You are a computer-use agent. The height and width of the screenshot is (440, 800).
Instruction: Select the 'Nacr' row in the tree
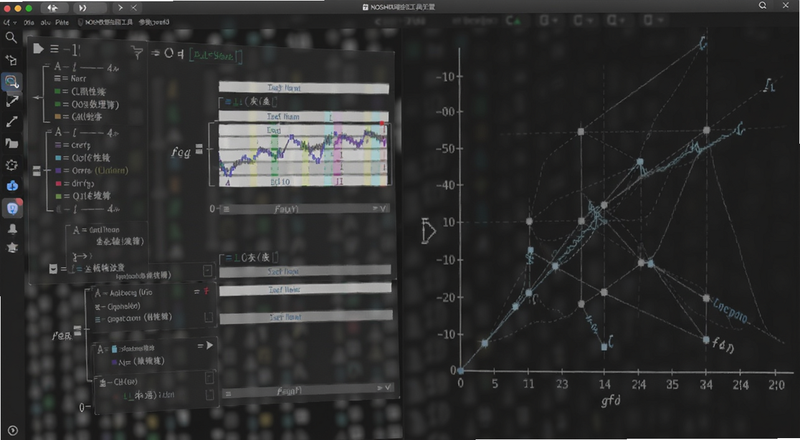[x=70, y=78]
